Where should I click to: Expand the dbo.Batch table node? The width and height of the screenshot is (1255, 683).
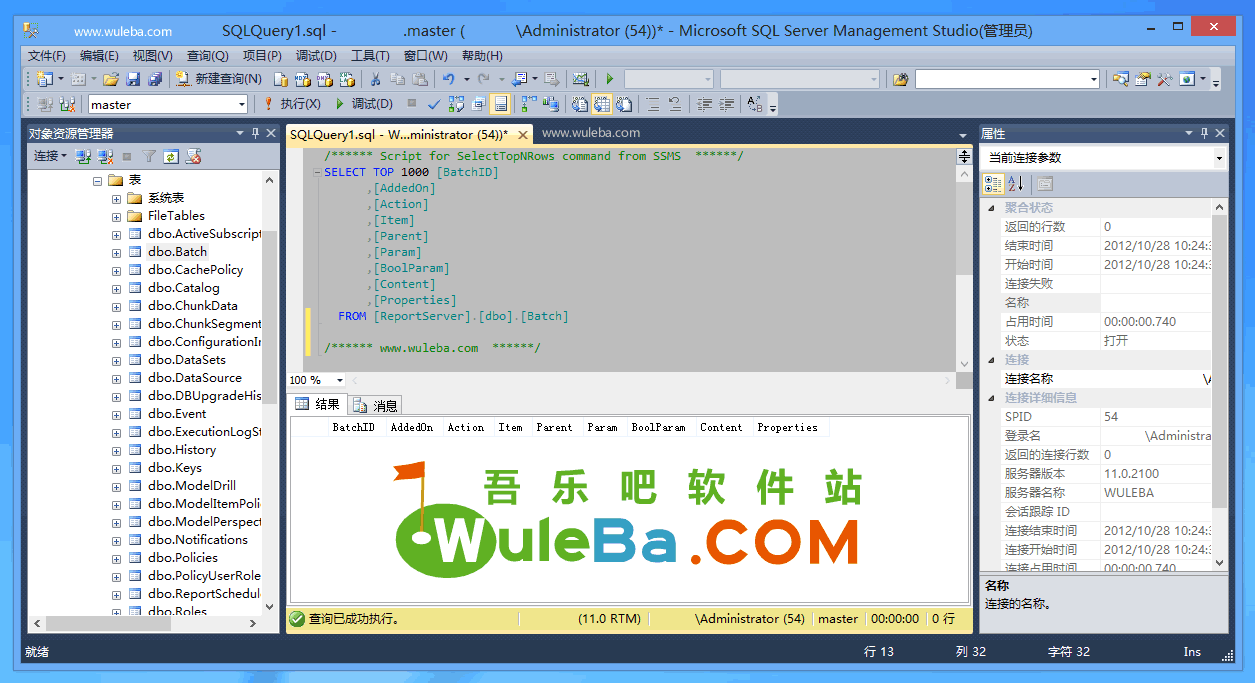(x=117, y=252)
